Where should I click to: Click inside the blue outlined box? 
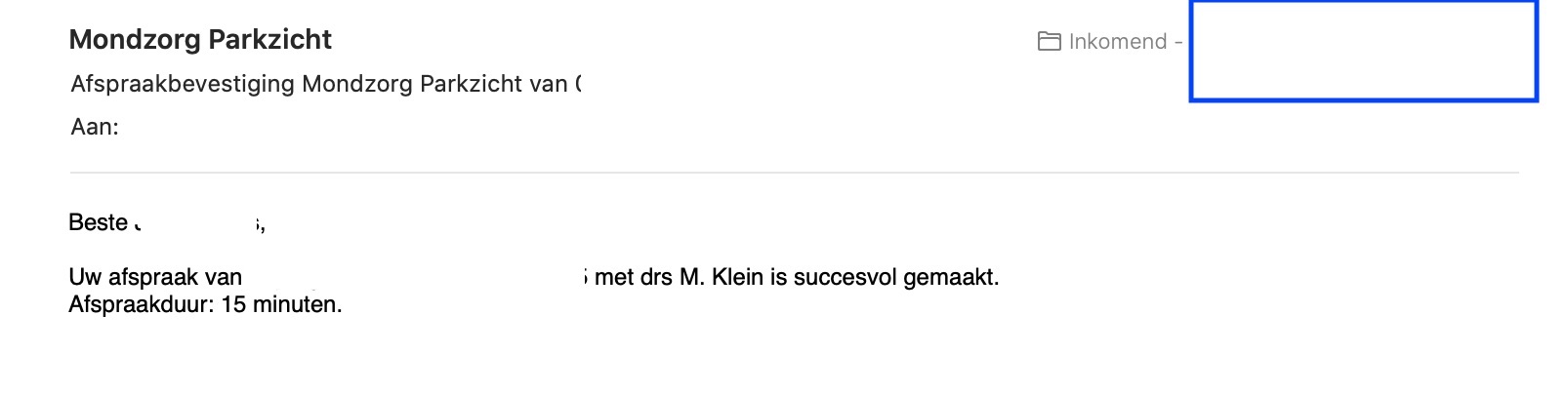pos(1363,51)
